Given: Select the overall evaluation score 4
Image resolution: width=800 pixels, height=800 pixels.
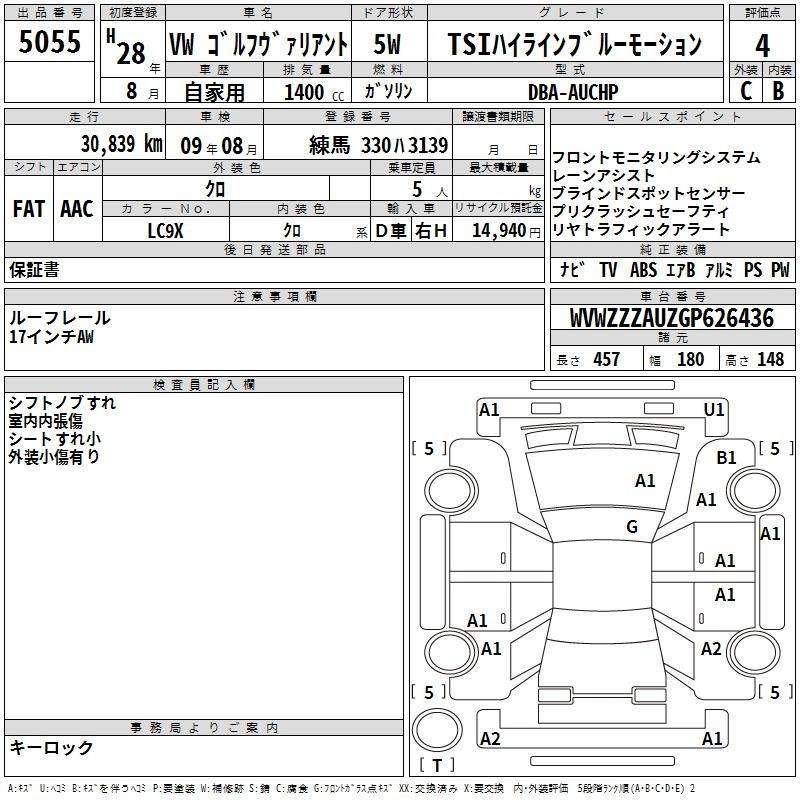Looking at the screenshot, I should (763, 46).
